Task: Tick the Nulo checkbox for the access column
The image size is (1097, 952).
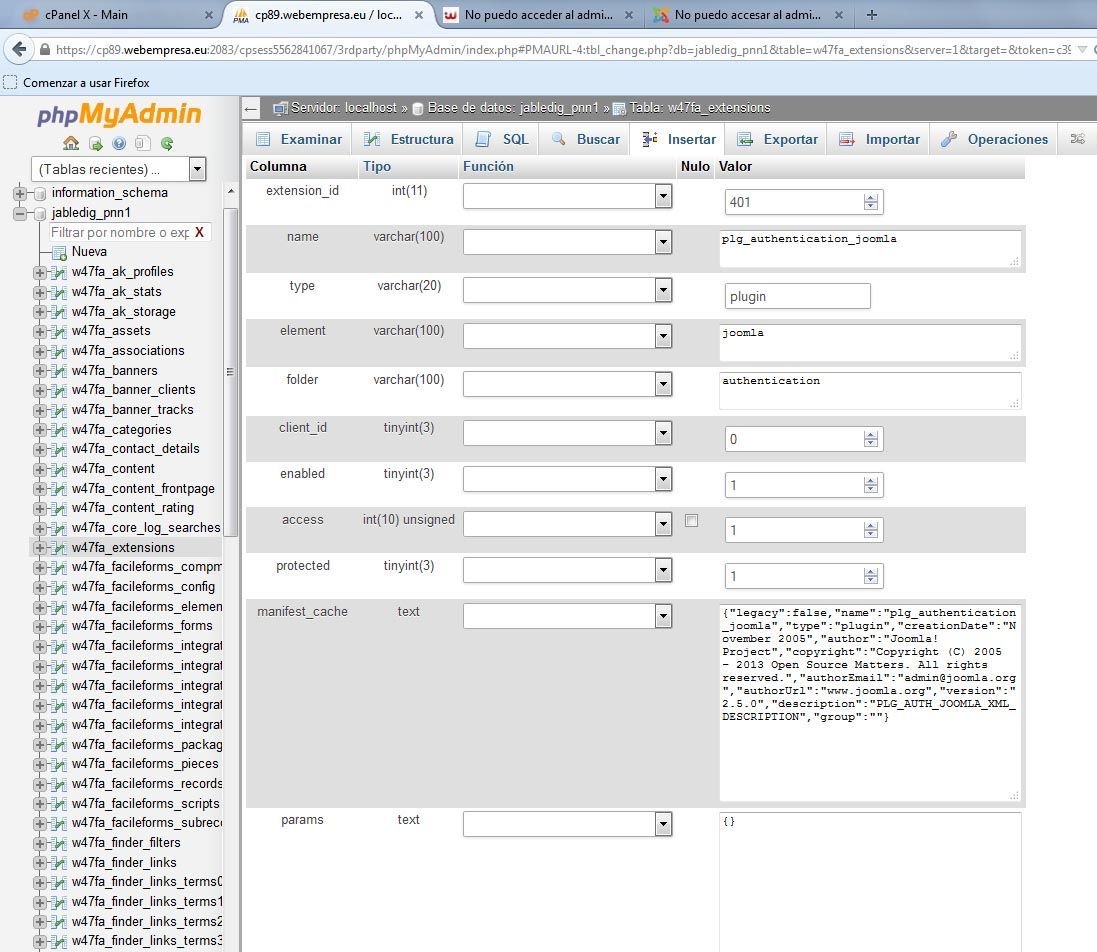Action: 691,520
